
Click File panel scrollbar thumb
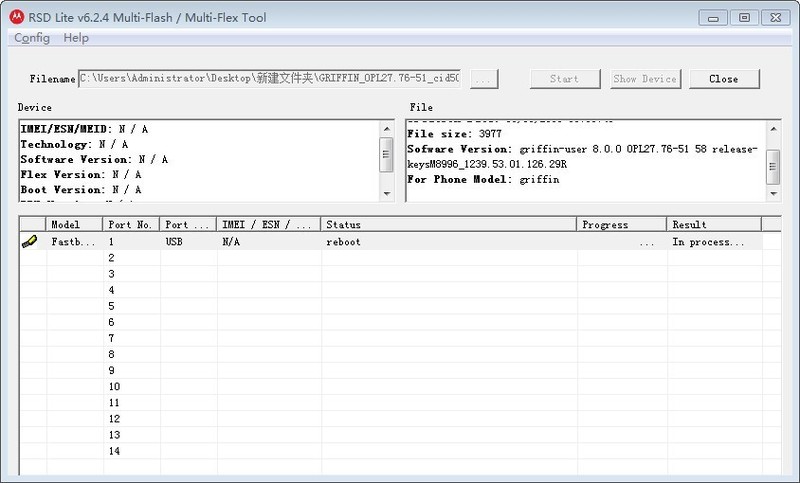(773, 166)
